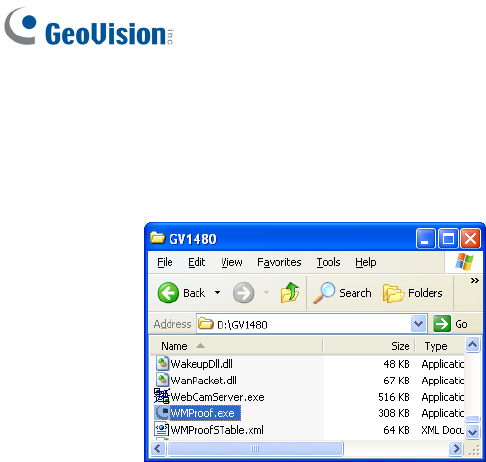
Task: Click the 516 KB size value
Action: (x=394, y=397)
